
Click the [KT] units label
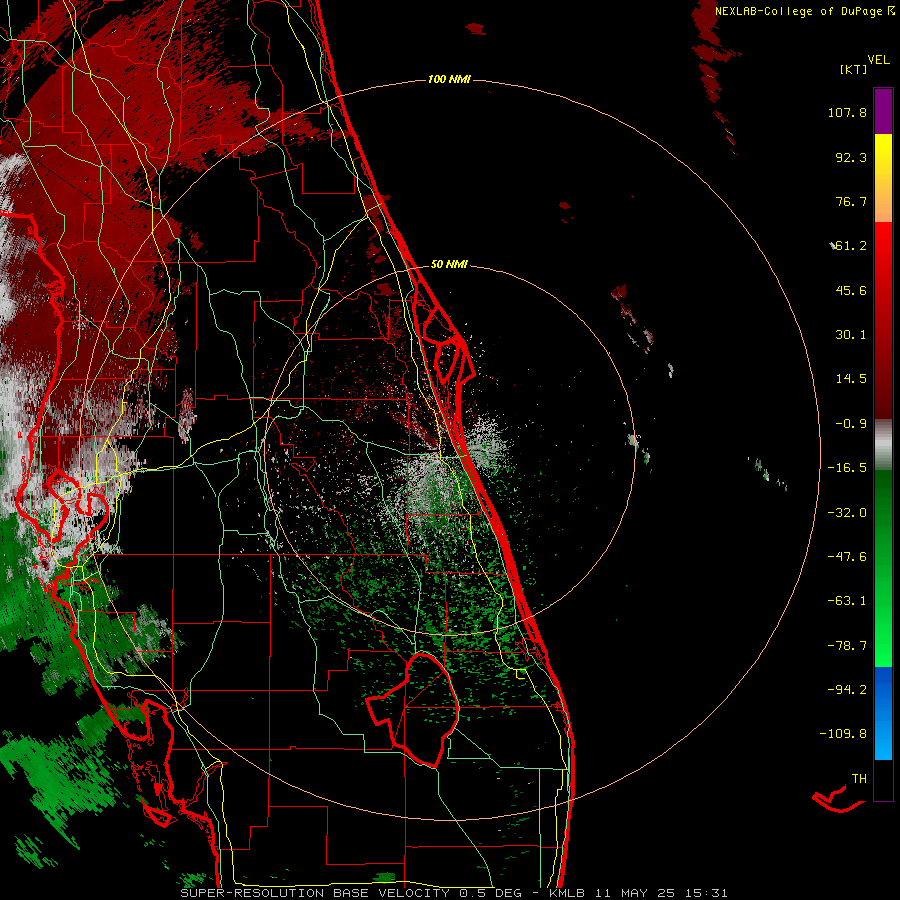(854, 69)
